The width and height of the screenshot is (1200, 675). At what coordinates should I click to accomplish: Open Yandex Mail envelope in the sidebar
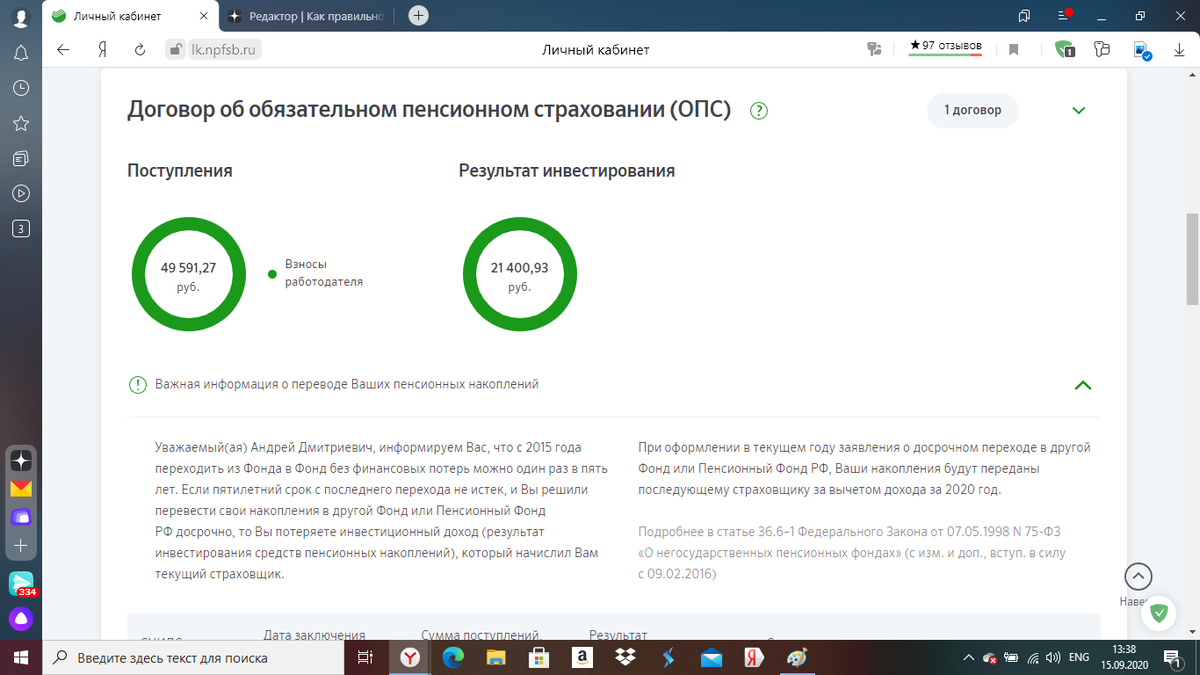[21, 489]
